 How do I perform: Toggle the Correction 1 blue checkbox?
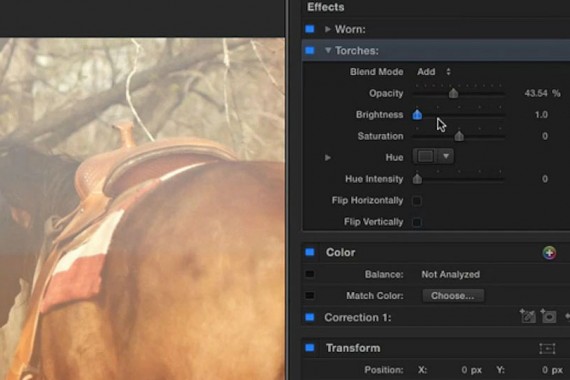[x=310, y=317]
